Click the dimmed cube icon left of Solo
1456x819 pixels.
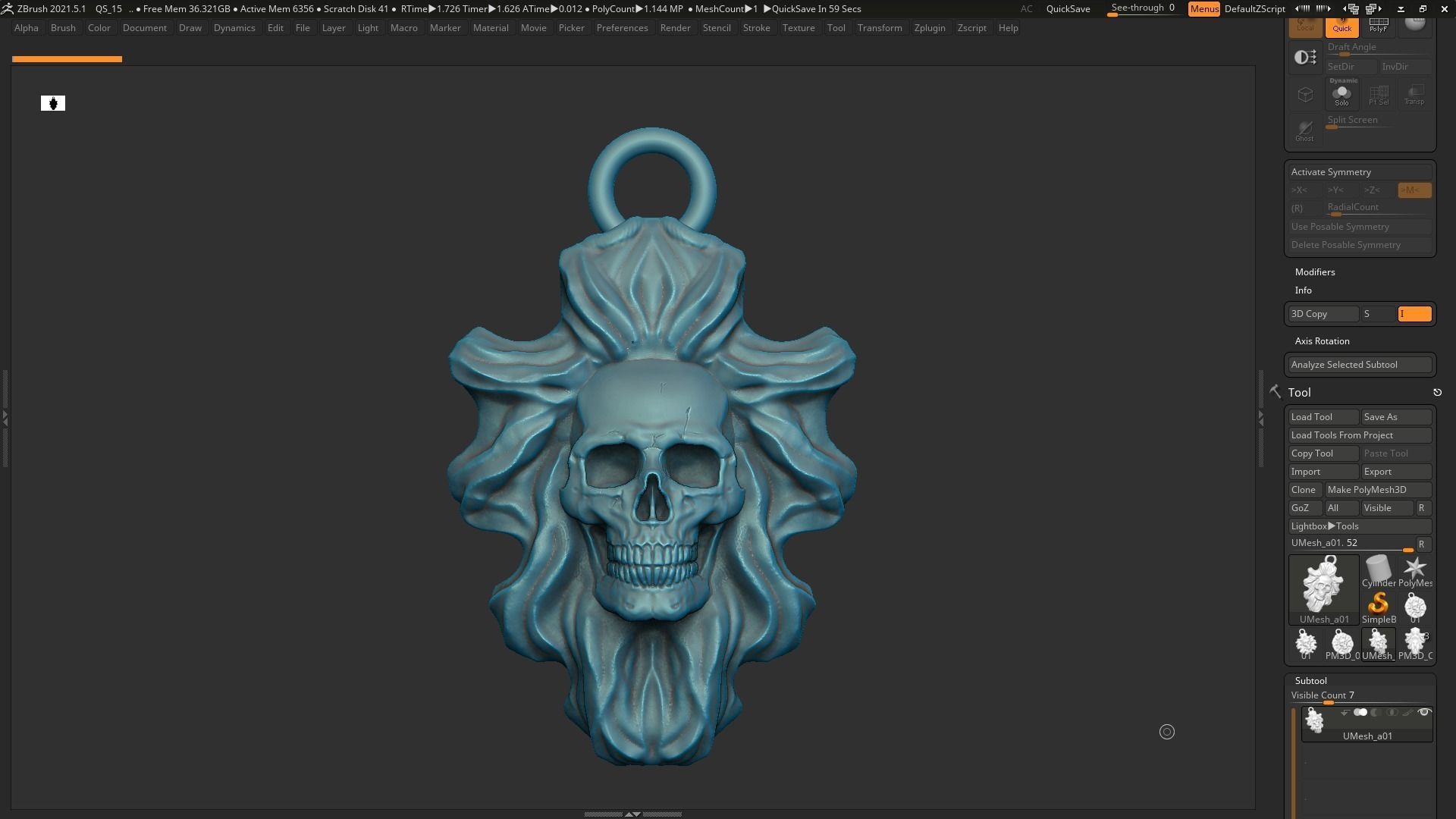click(x=1305, y=95)
